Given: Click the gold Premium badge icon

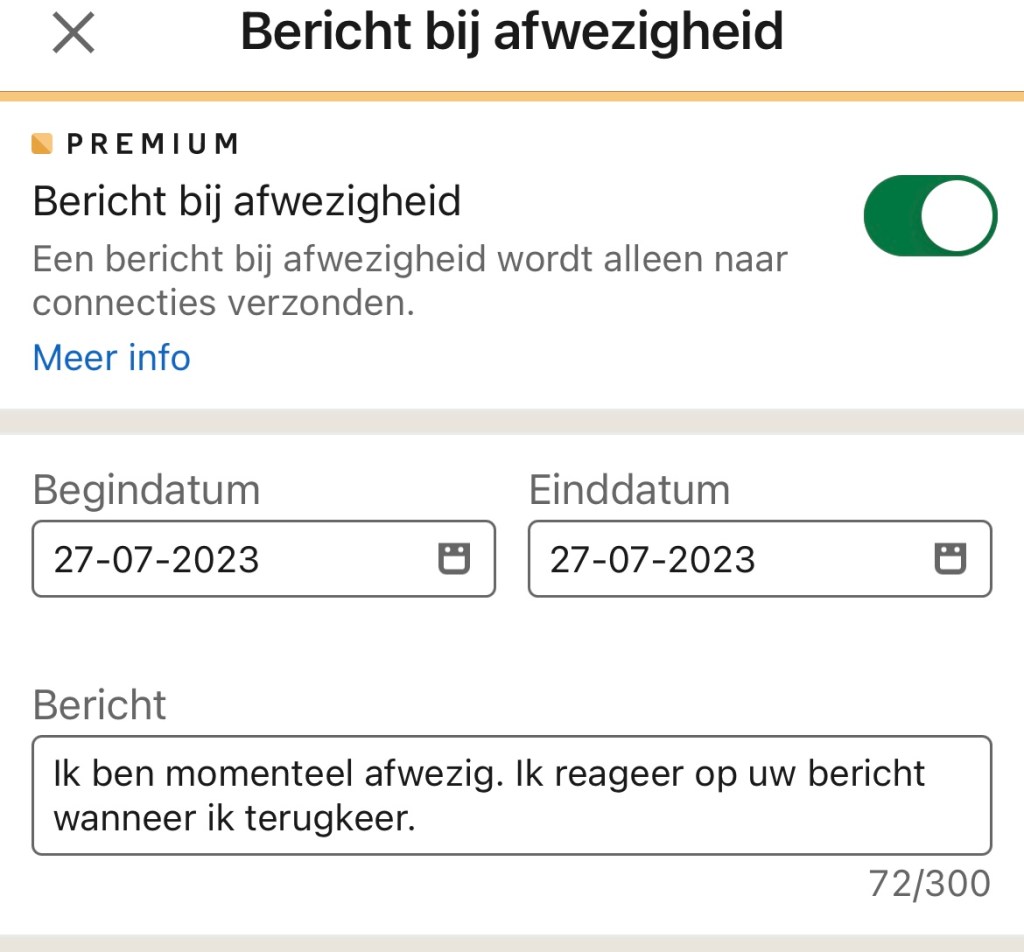Looking at the screenshot, I should click(x=42, y=144).
